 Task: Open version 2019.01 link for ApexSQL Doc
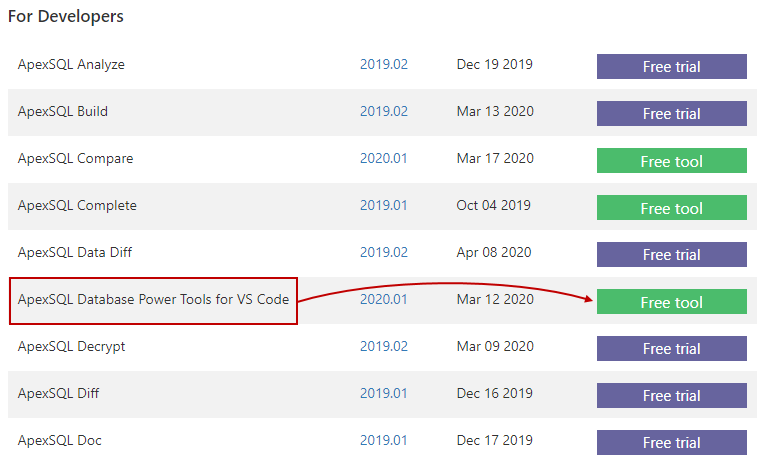(x=384, y=441)
